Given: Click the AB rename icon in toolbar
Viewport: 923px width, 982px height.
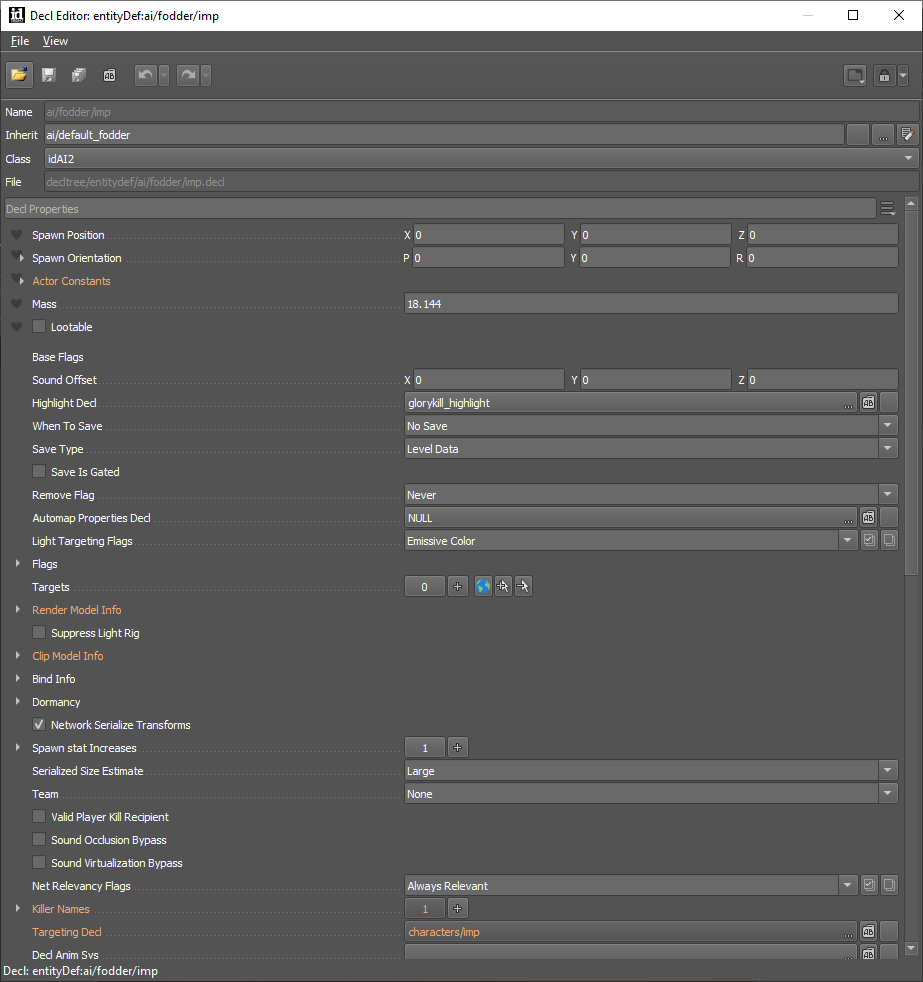Looking at the screenshot, I should (x=110, y=75).
